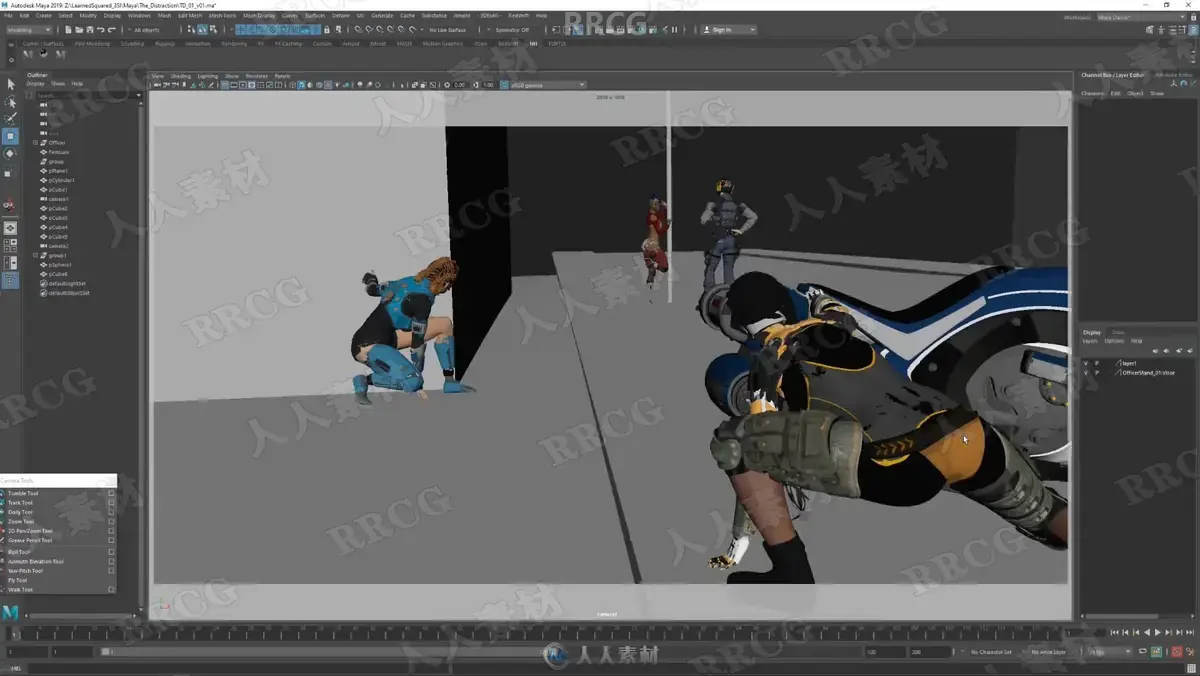This screenshot has height=676, width=1200.
Task: Click the third M shelf icon
Action: (60, 54)
